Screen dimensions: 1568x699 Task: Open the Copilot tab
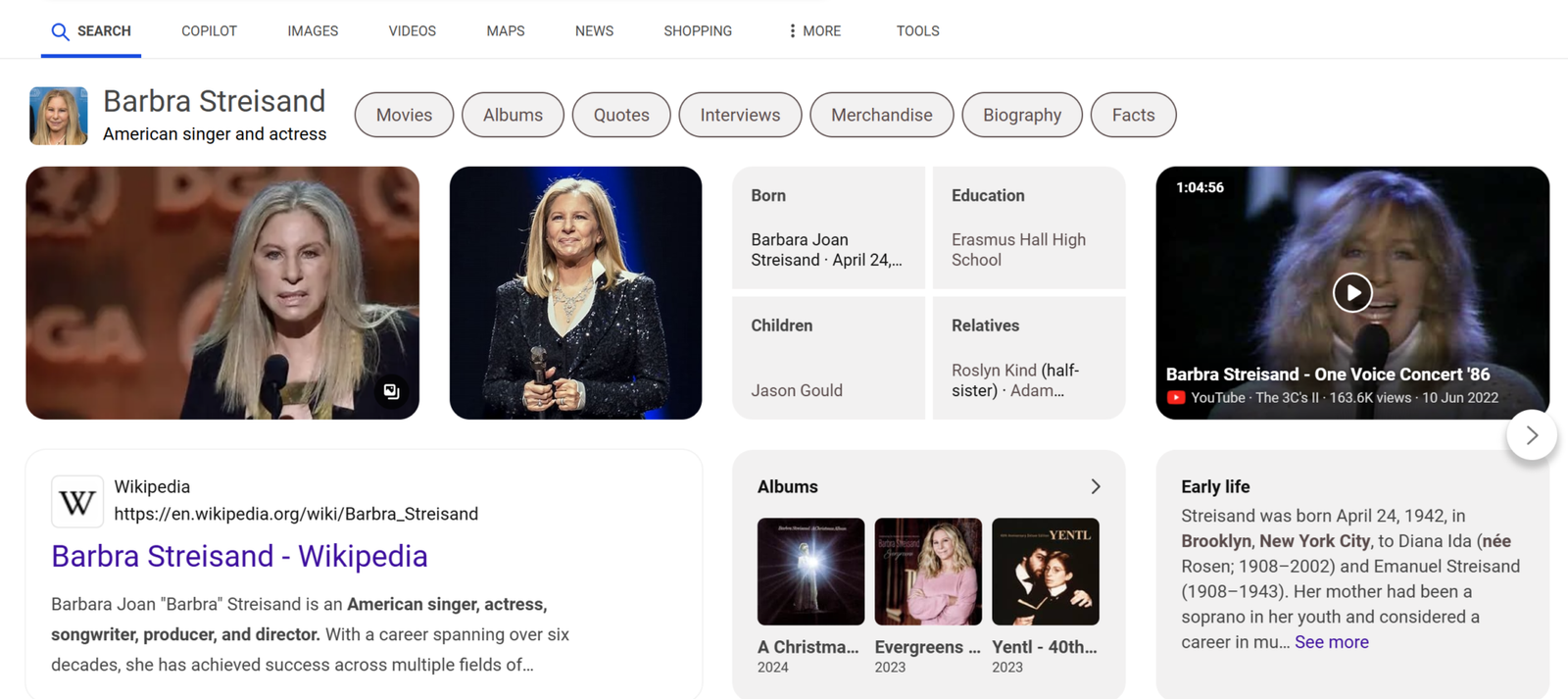pos(209,31)
